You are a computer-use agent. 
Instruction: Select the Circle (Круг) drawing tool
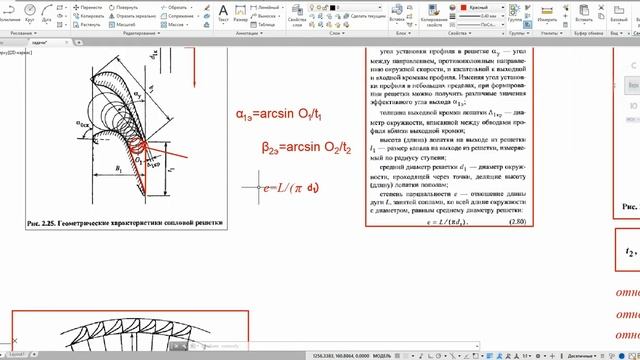point(29,12)
